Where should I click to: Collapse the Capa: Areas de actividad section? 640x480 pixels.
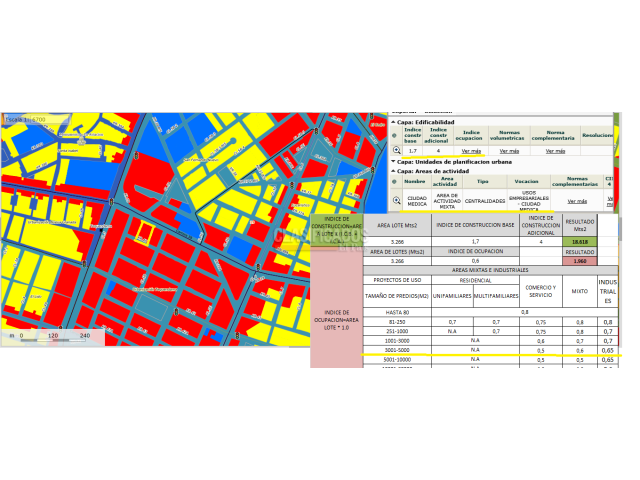coord(393,171)
